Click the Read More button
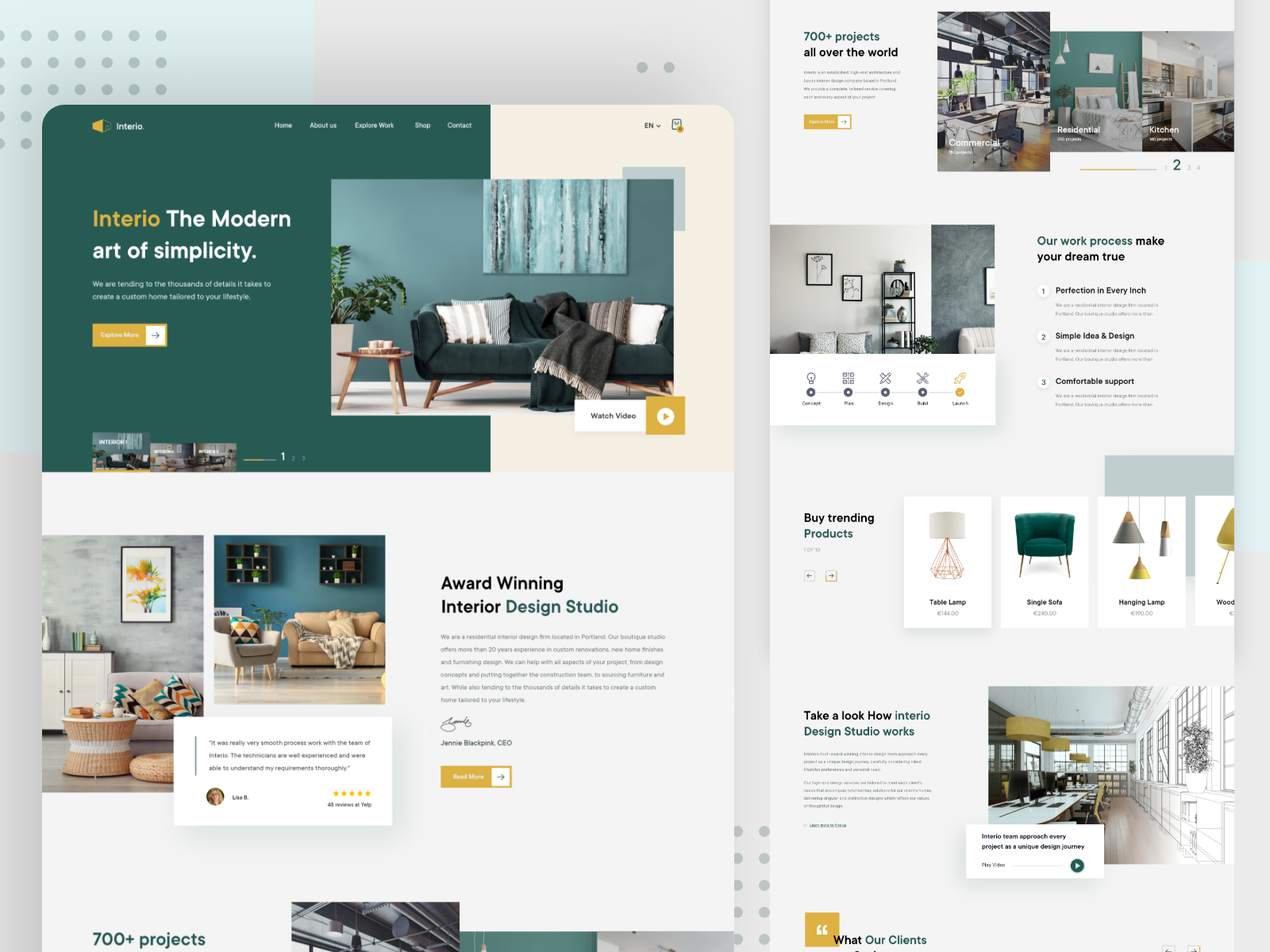 pyautogui.click(x=475, y=777)
